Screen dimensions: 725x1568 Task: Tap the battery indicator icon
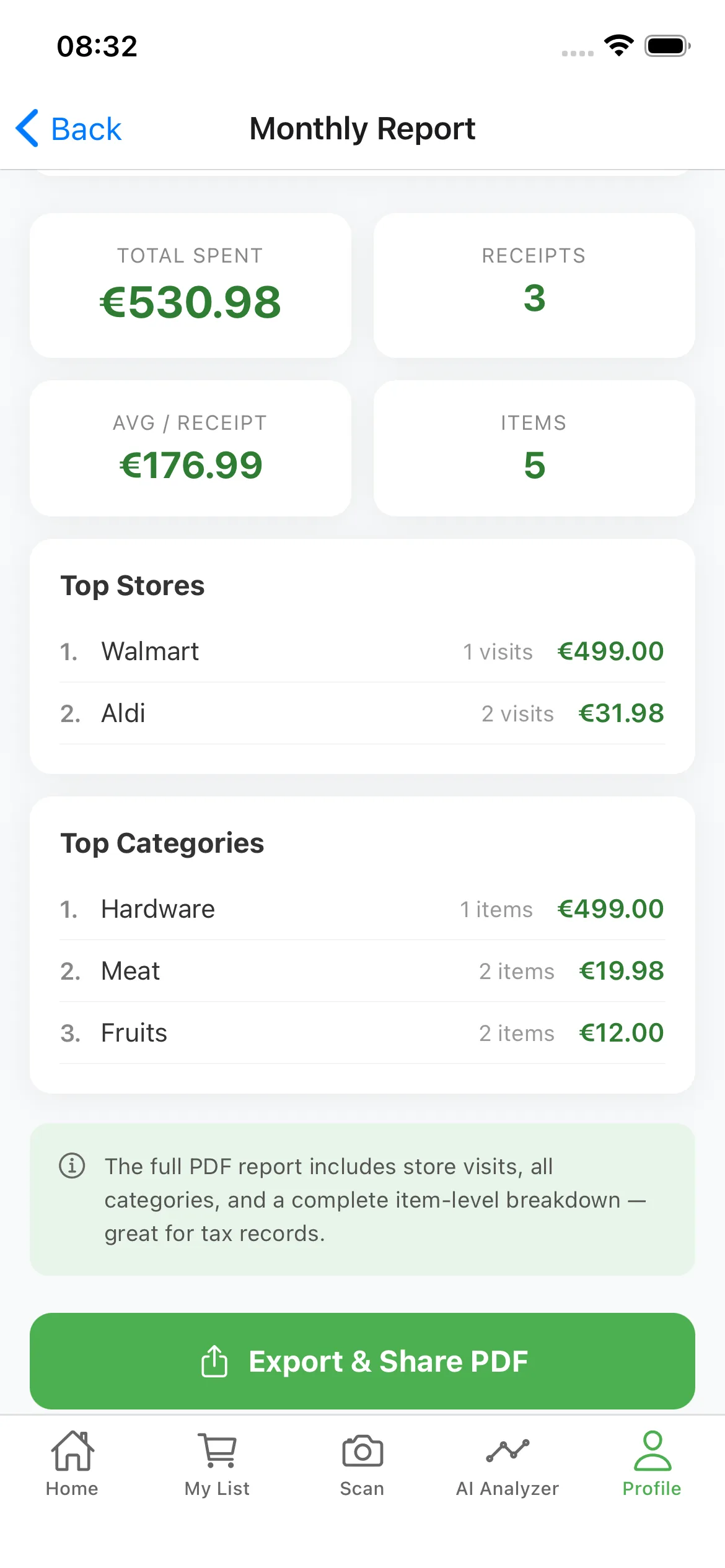667,46
